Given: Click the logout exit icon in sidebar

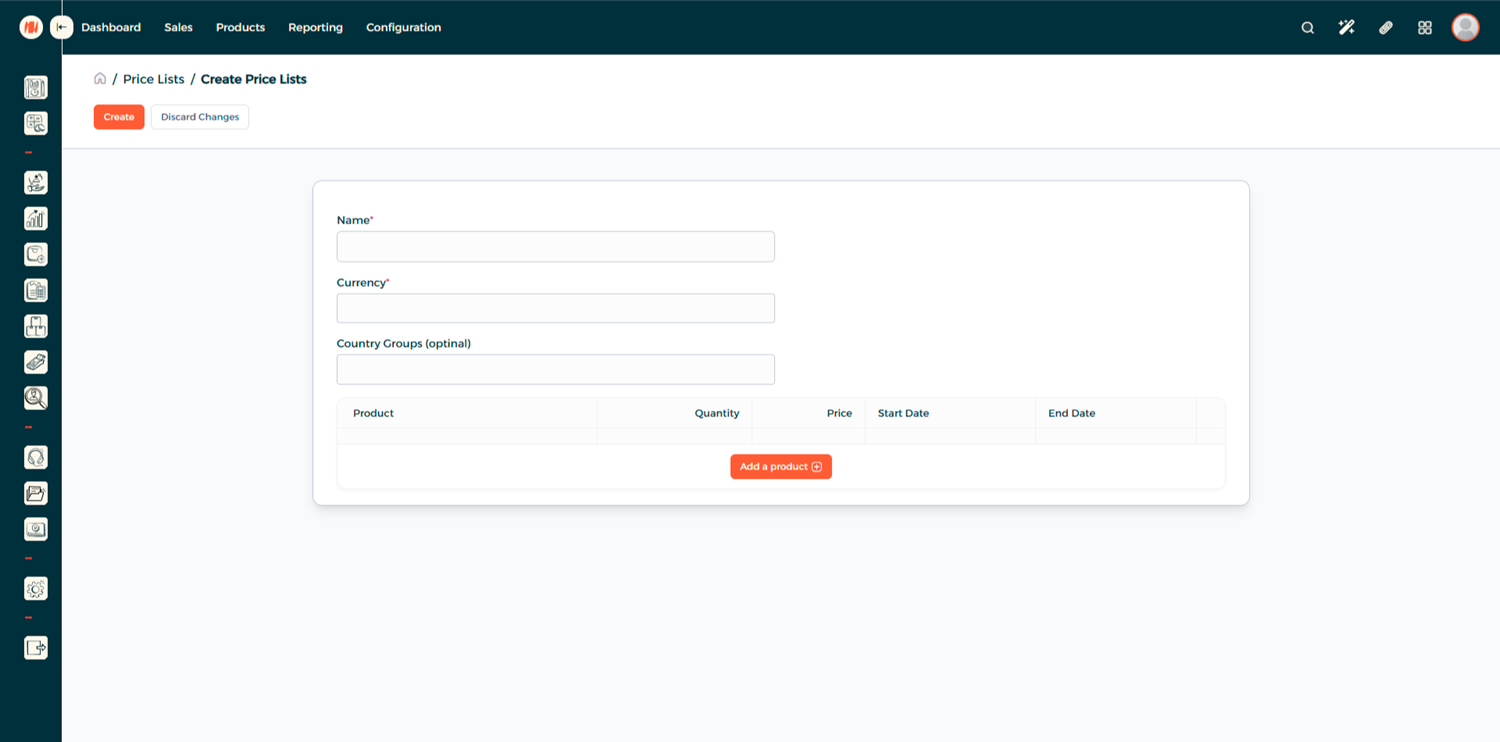Looking at the screenshot, I should click(36, 648).
